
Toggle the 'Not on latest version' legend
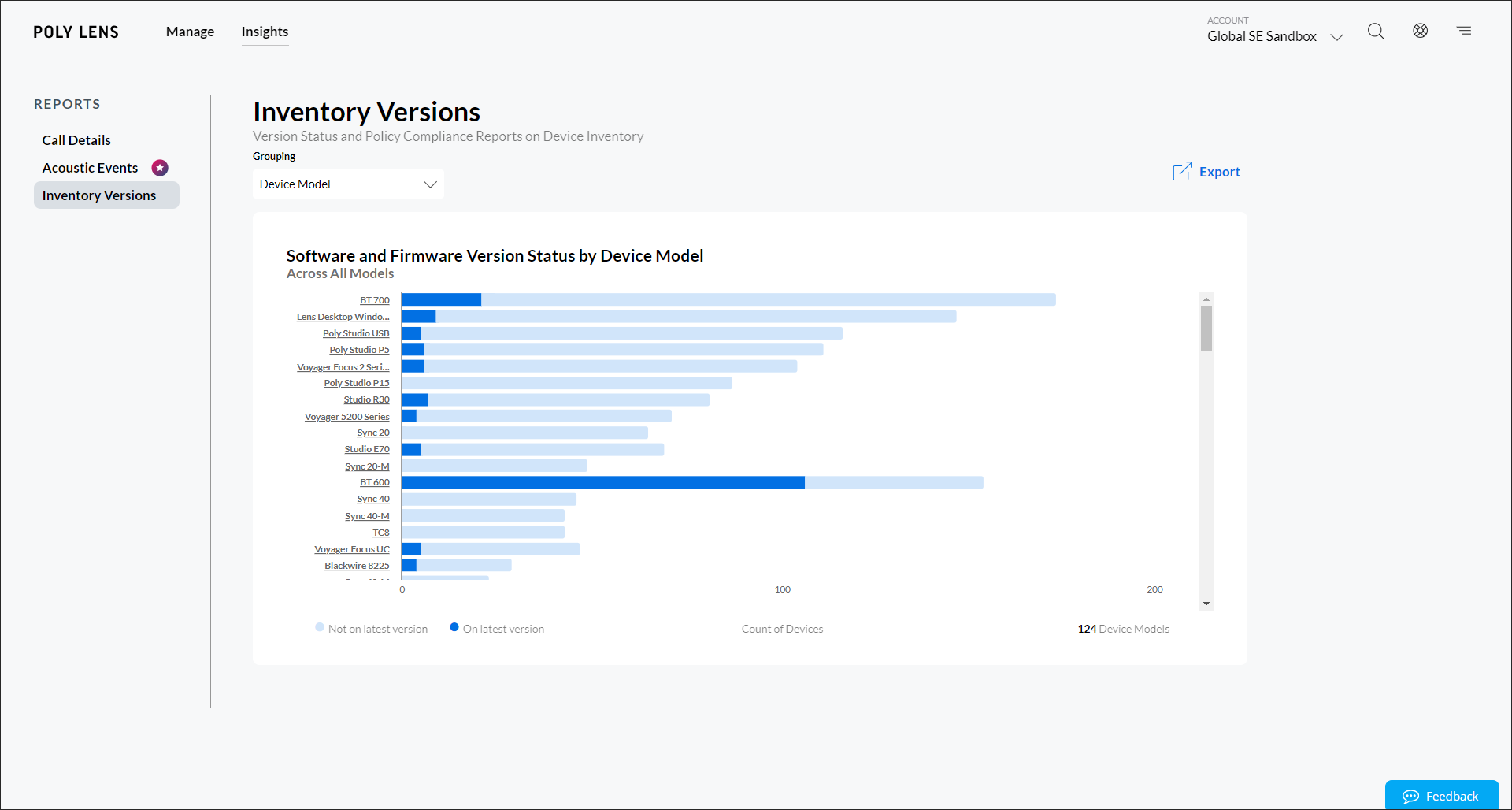click(x=370, y=628)
